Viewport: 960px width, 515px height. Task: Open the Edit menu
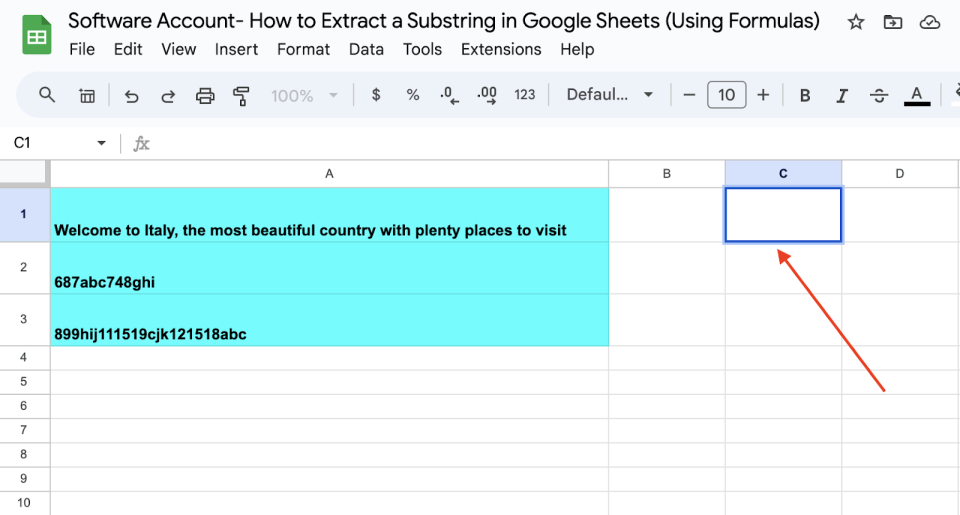tap(128, 49)
